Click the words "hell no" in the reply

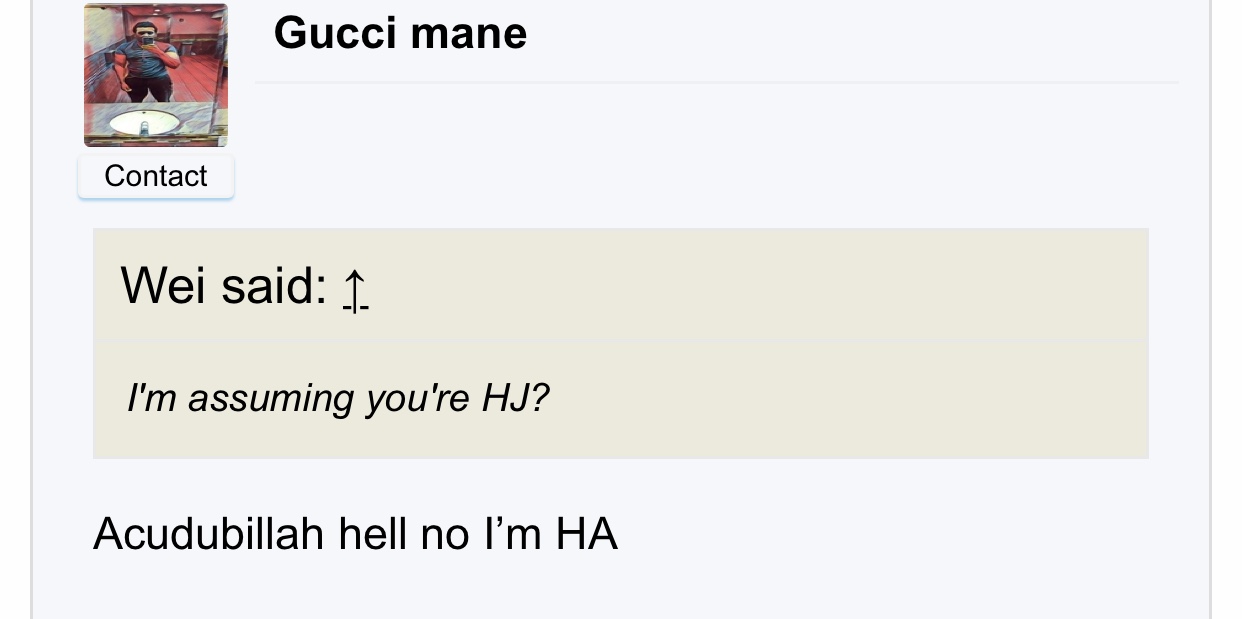pos(403,534)
